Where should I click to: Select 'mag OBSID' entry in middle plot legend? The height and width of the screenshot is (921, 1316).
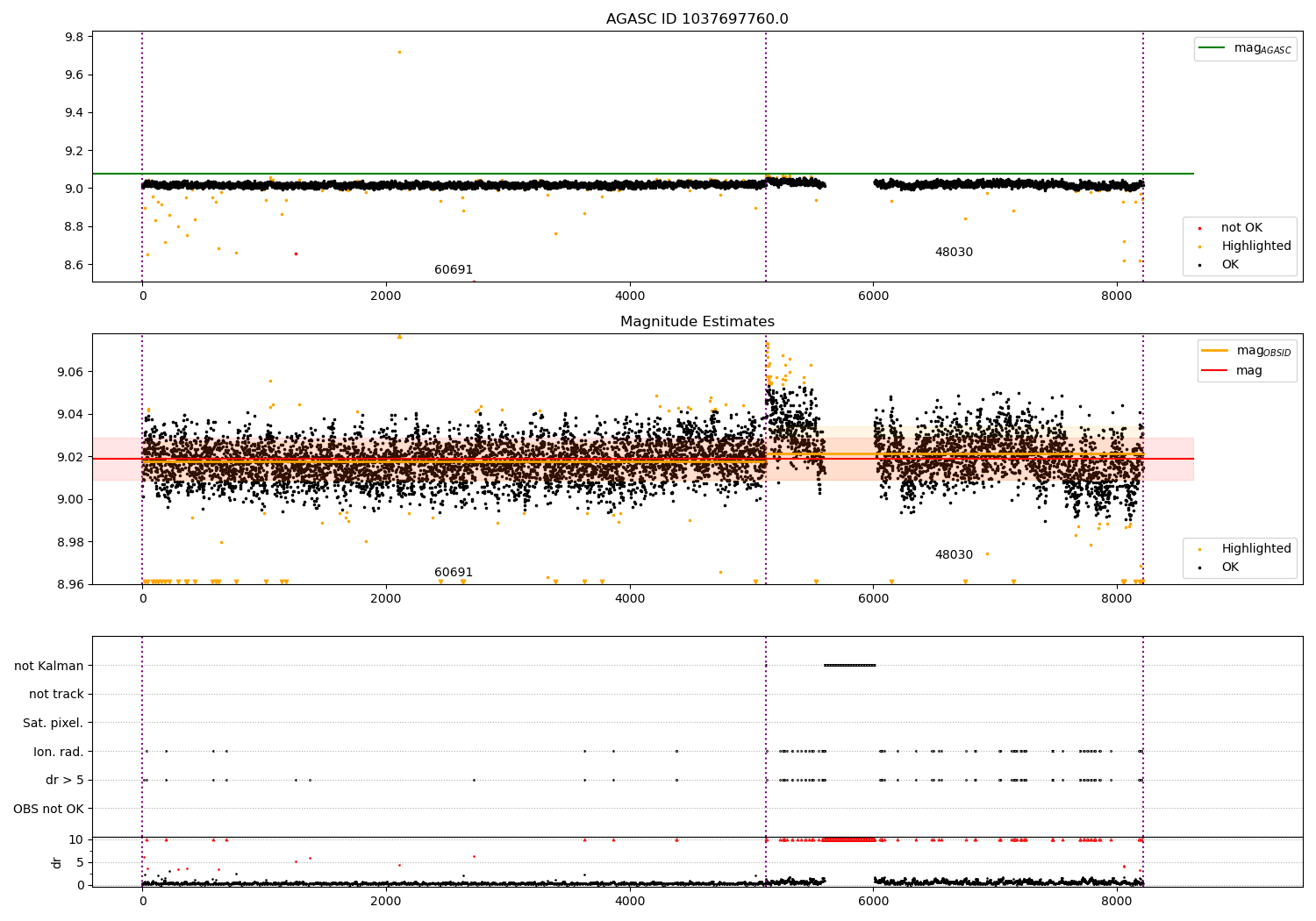click(1247, 351)
